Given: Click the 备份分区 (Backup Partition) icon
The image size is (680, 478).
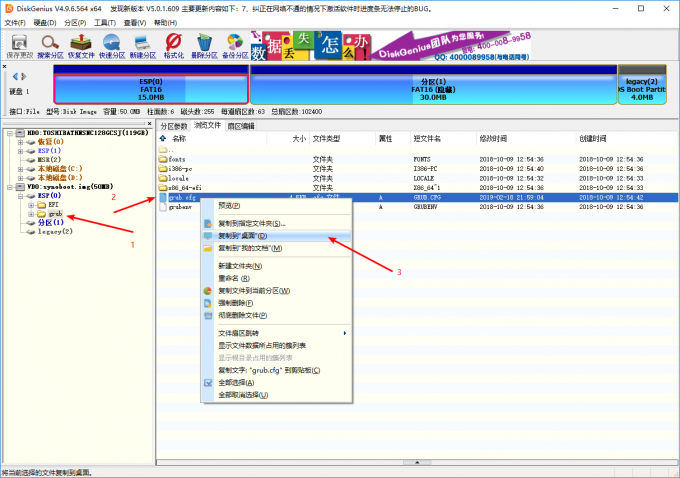Looking at the screenshot, I should pos(235,44).
